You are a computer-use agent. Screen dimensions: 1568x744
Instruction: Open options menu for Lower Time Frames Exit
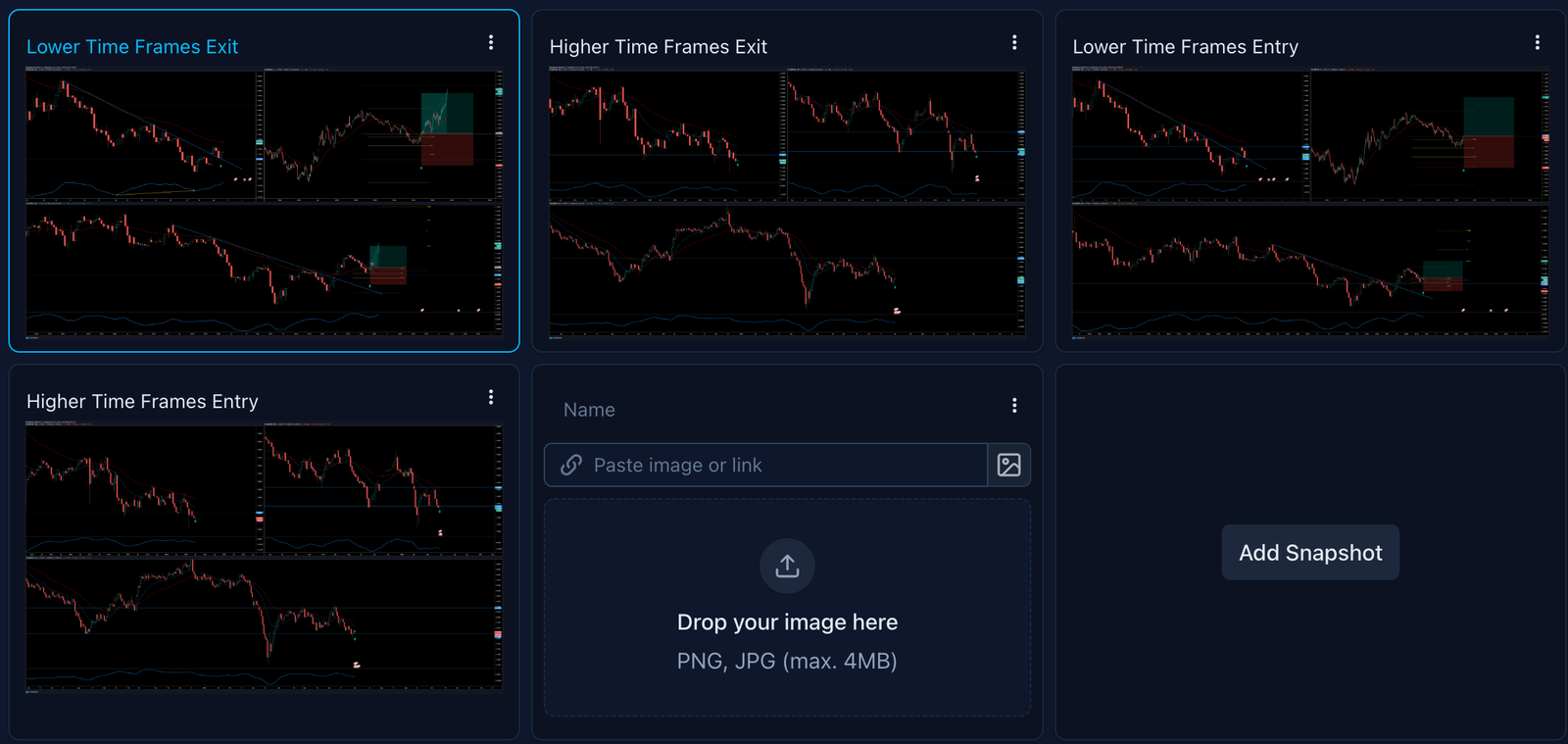(x=491, y=43)
